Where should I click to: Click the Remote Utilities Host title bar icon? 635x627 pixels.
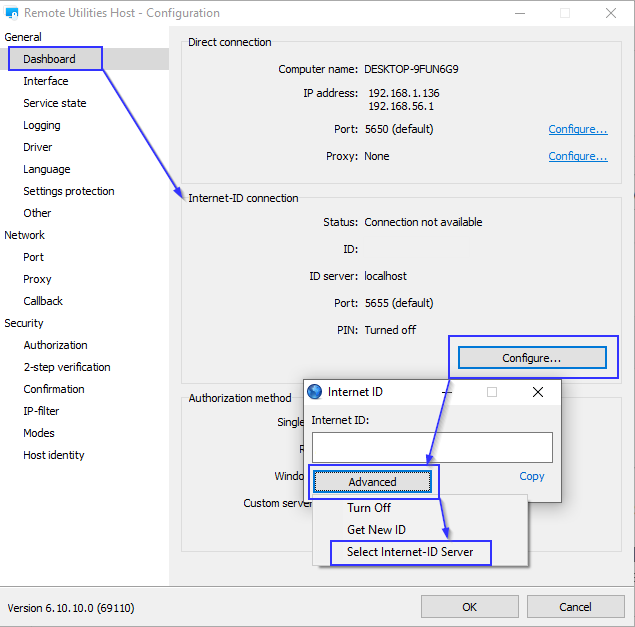(12, 14)
